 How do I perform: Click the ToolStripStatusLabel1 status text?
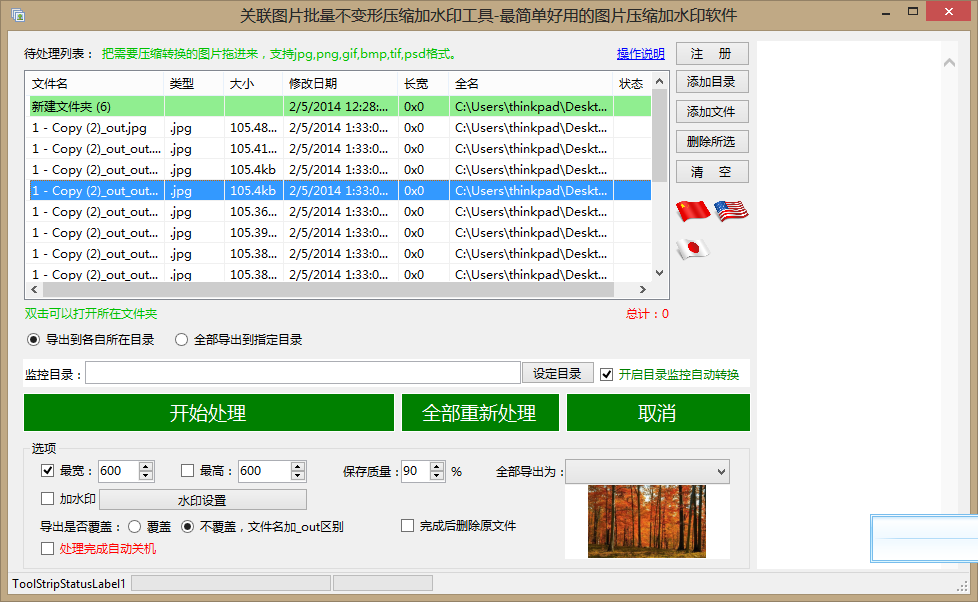(69, 584)
